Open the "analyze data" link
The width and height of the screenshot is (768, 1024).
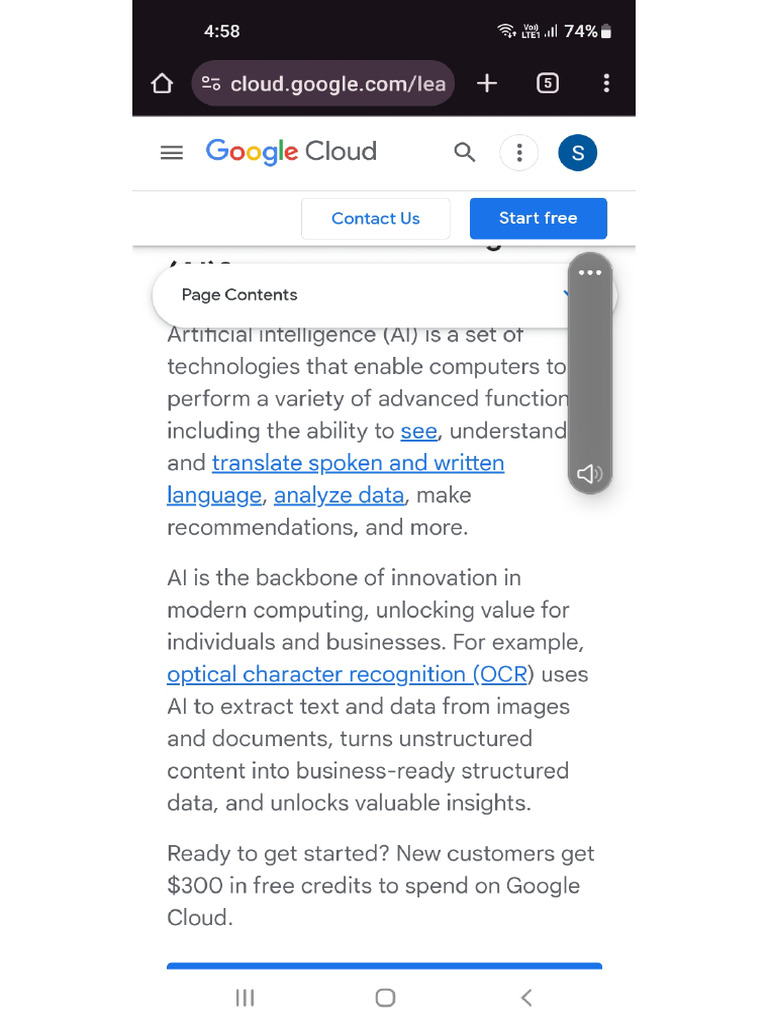pos(339,495)
